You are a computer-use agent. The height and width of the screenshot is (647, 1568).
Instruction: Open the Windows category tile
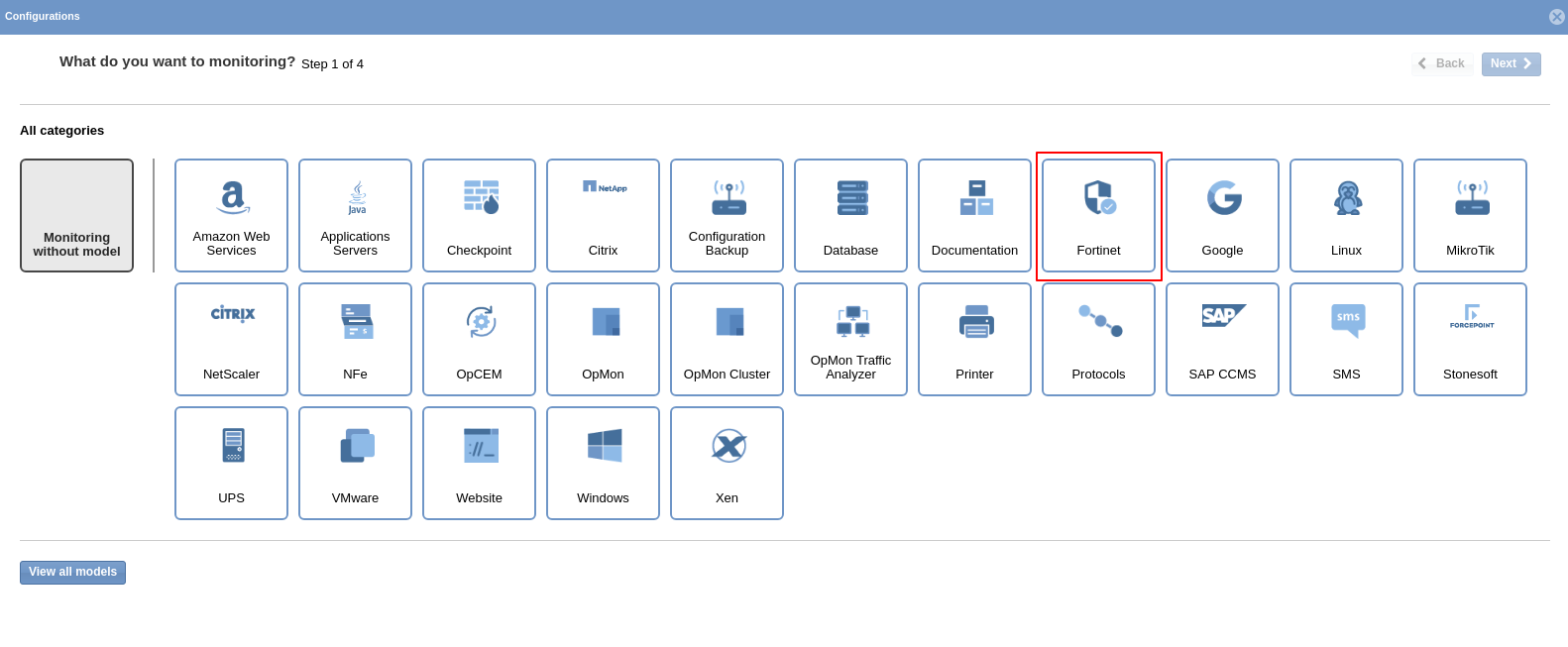click(603, 463)
